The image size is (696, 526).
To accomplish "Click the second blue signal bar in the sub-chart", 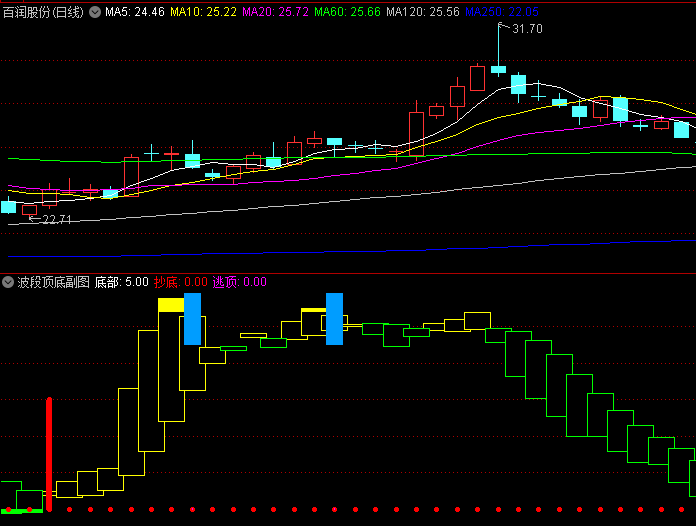I will point(334,319).
